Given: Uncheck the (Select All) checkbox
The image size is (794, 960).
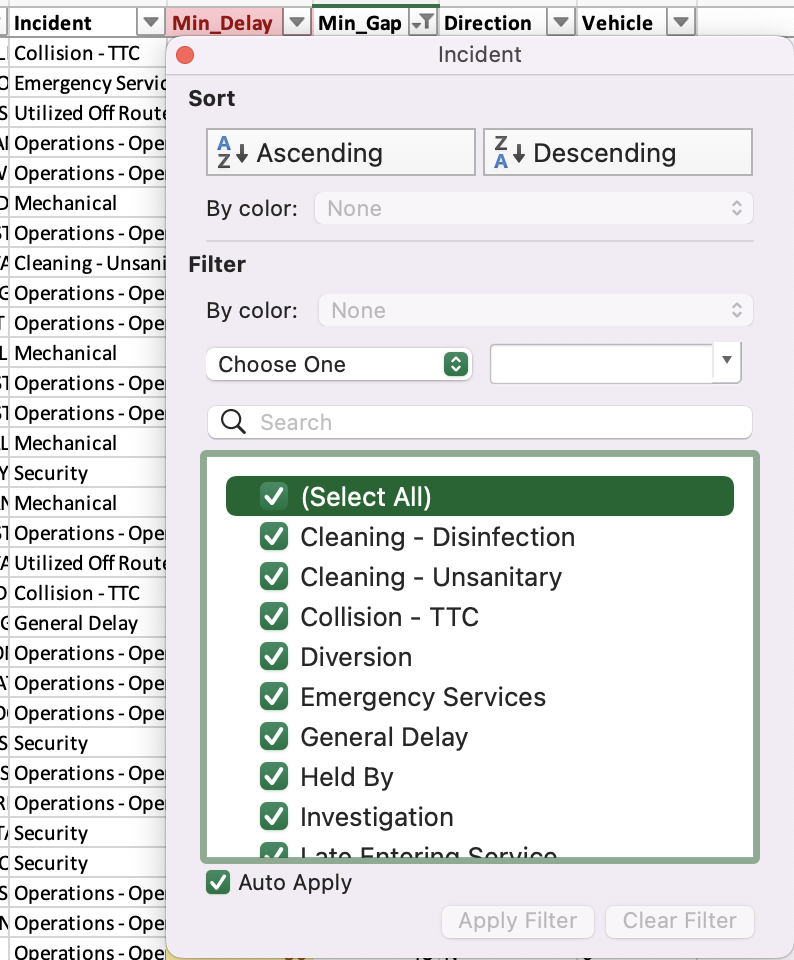Looking at the screenshot, I should click(x=273, y=496).
